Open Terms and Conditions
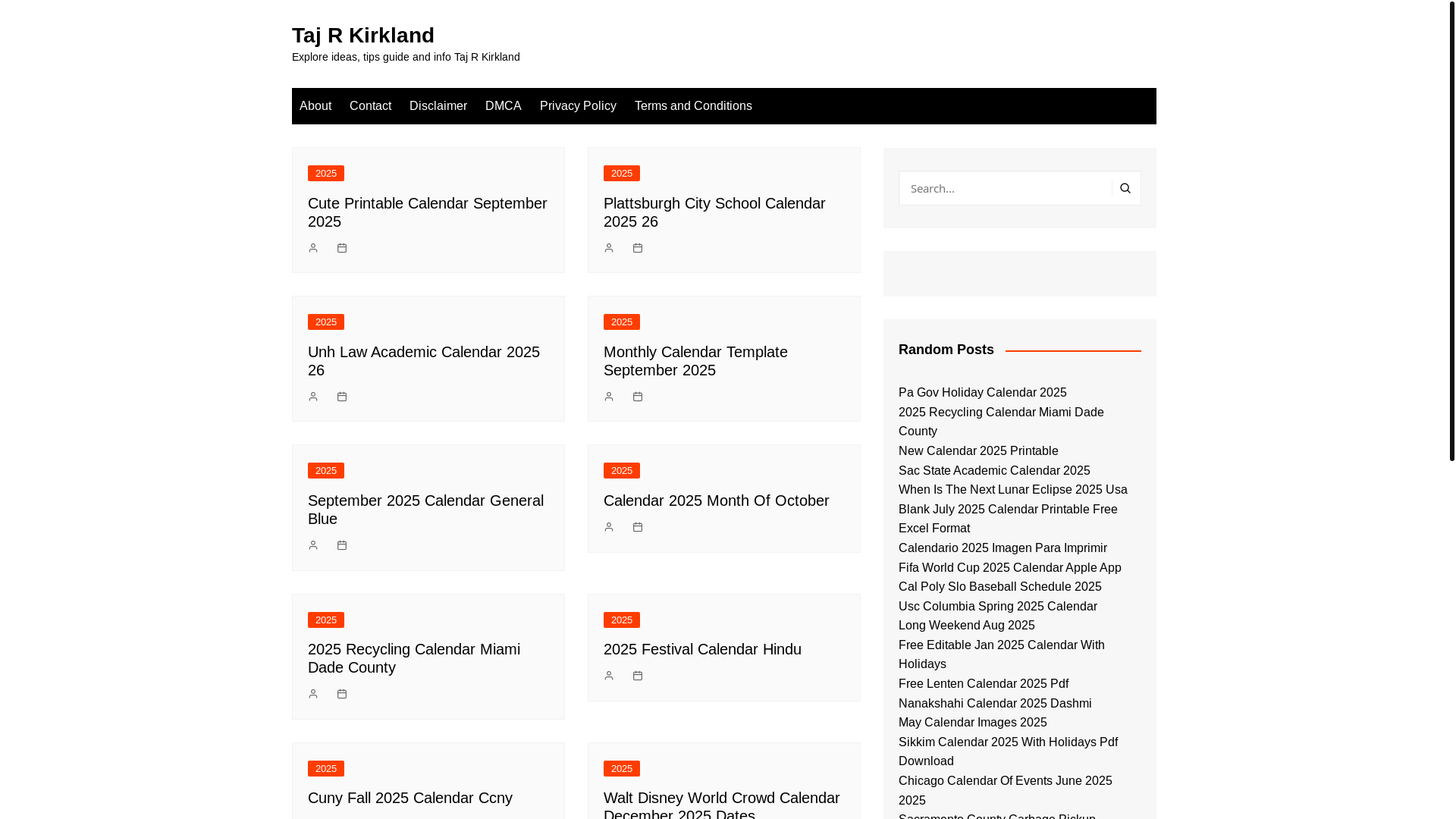1456x819 pixels. point(693,106)
